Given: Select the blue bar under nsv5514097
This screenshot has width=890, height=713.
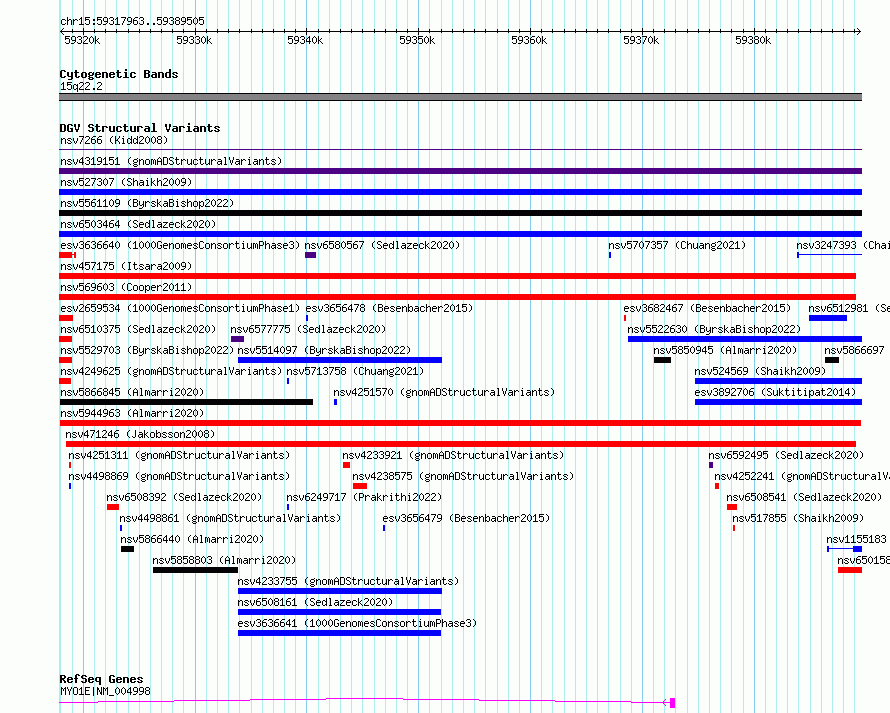Looking at the screenshot, I should point(339,360).
